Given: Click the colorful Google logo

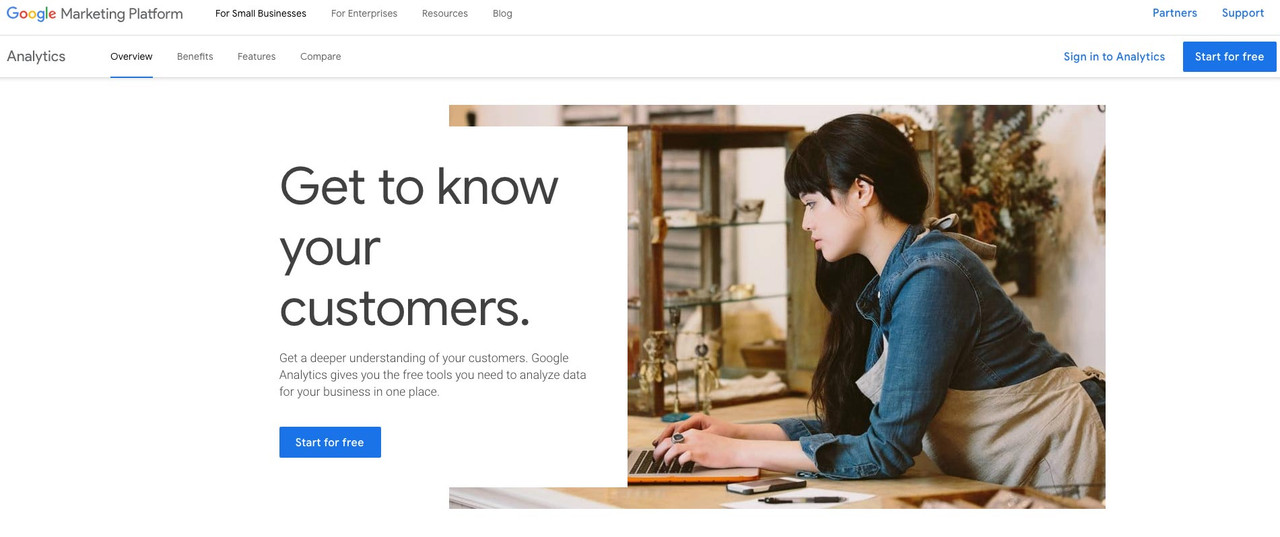Looking at the screenshot, I should pos(32,14).
